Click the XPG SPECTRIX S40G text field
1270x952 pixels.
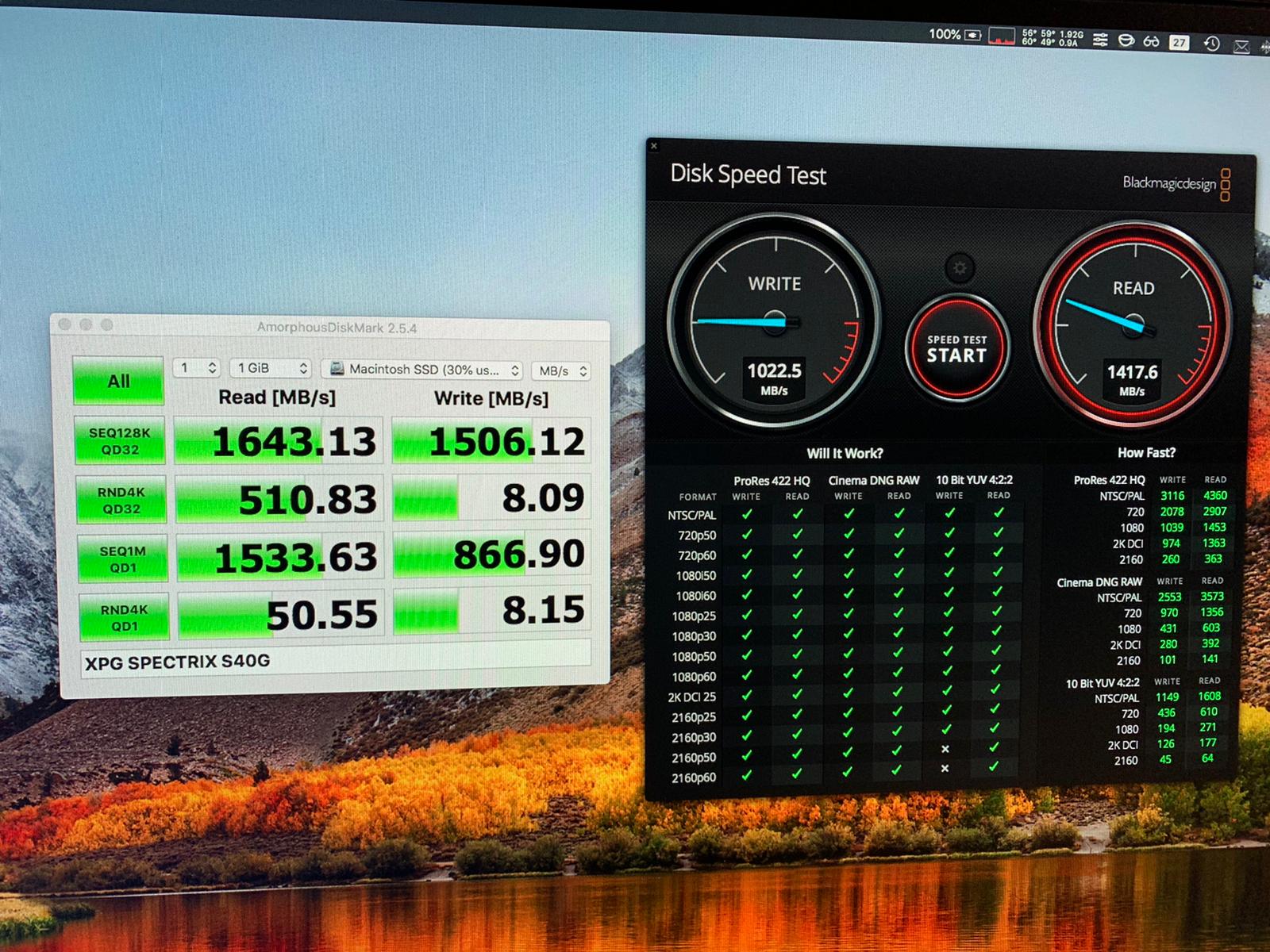337,660
